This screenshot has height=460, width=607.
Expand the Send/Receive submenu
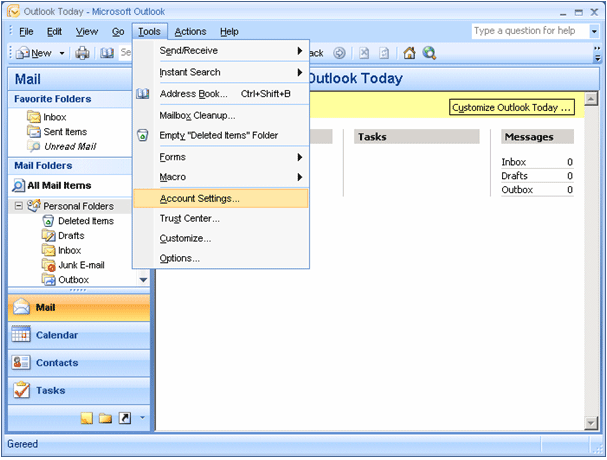[x=299, y=50]
